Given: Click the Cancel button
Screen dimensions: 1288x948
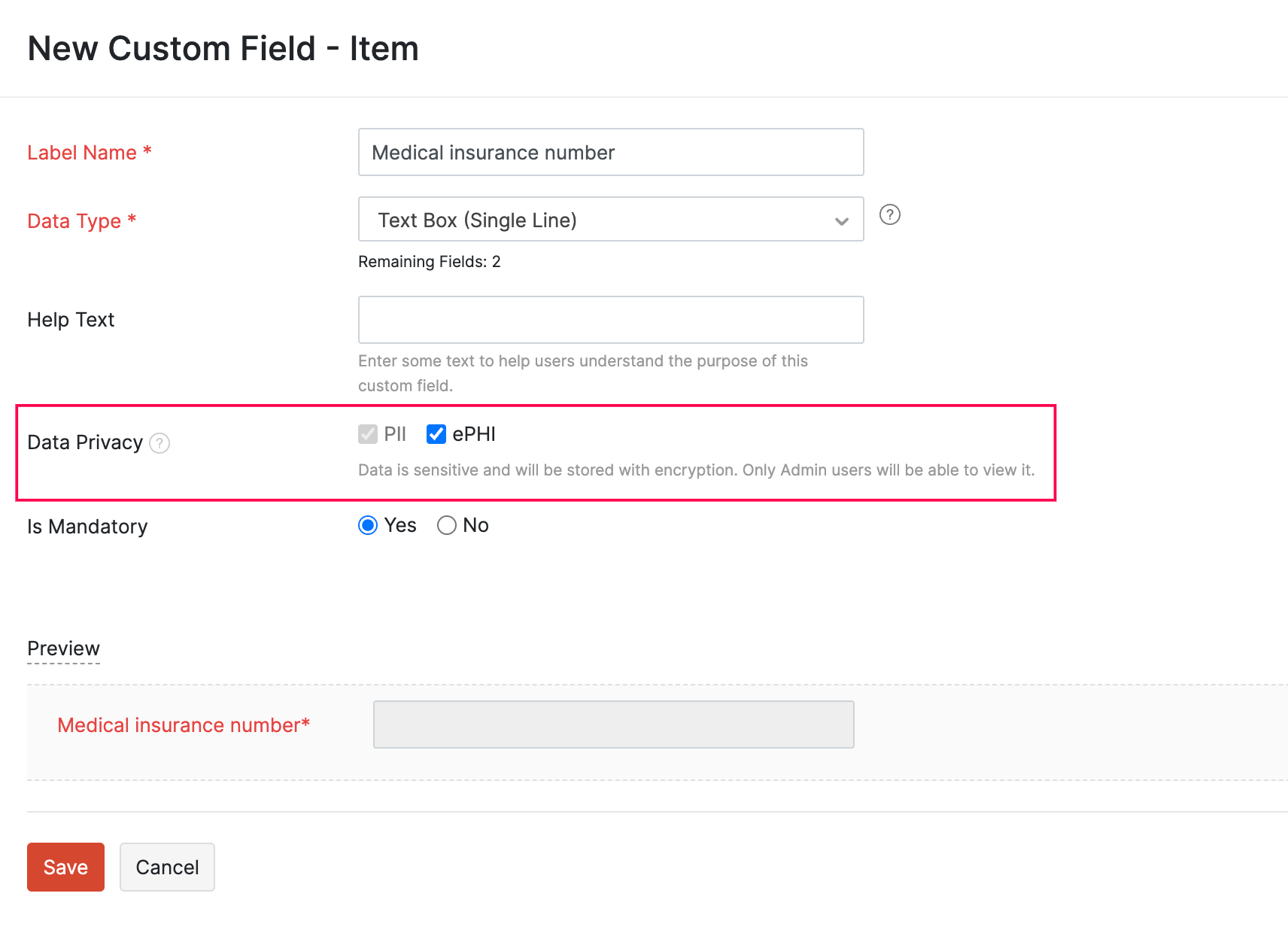Looking at the screenshot, I should (x=167, y=867).
